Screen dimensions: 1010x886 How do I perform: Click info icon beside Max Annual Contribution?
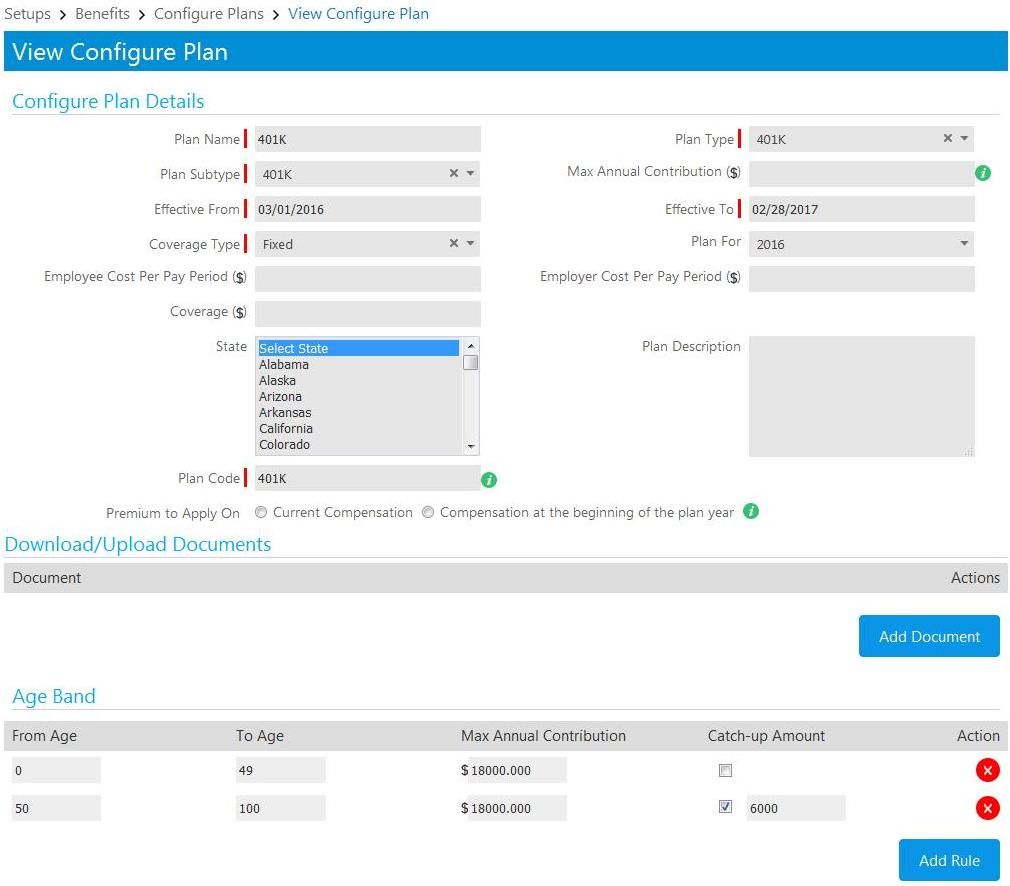click(983, 173)
